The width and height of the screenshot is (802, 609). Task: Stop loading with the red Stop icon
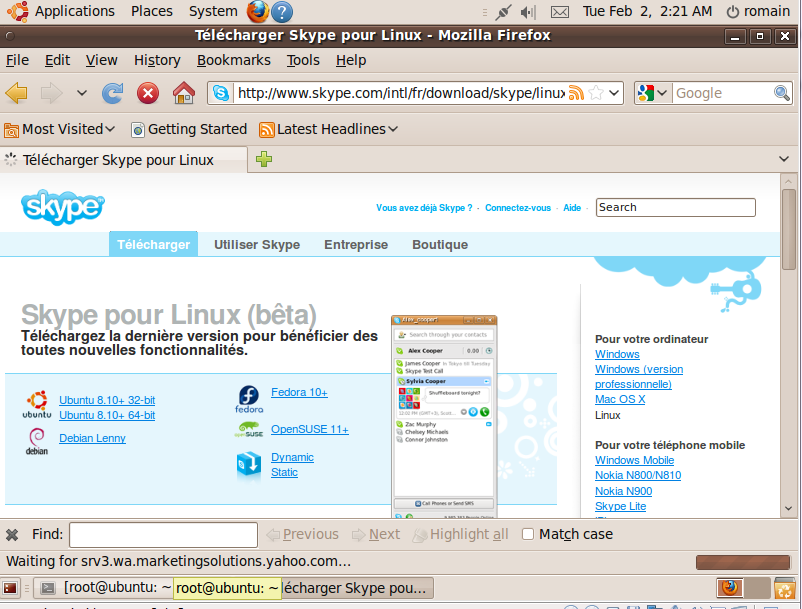(x=148, y=93)
